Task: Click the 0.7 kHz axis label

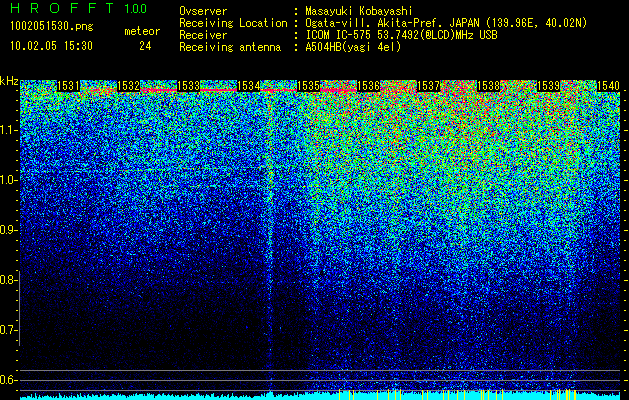Action: coord(9,330)
